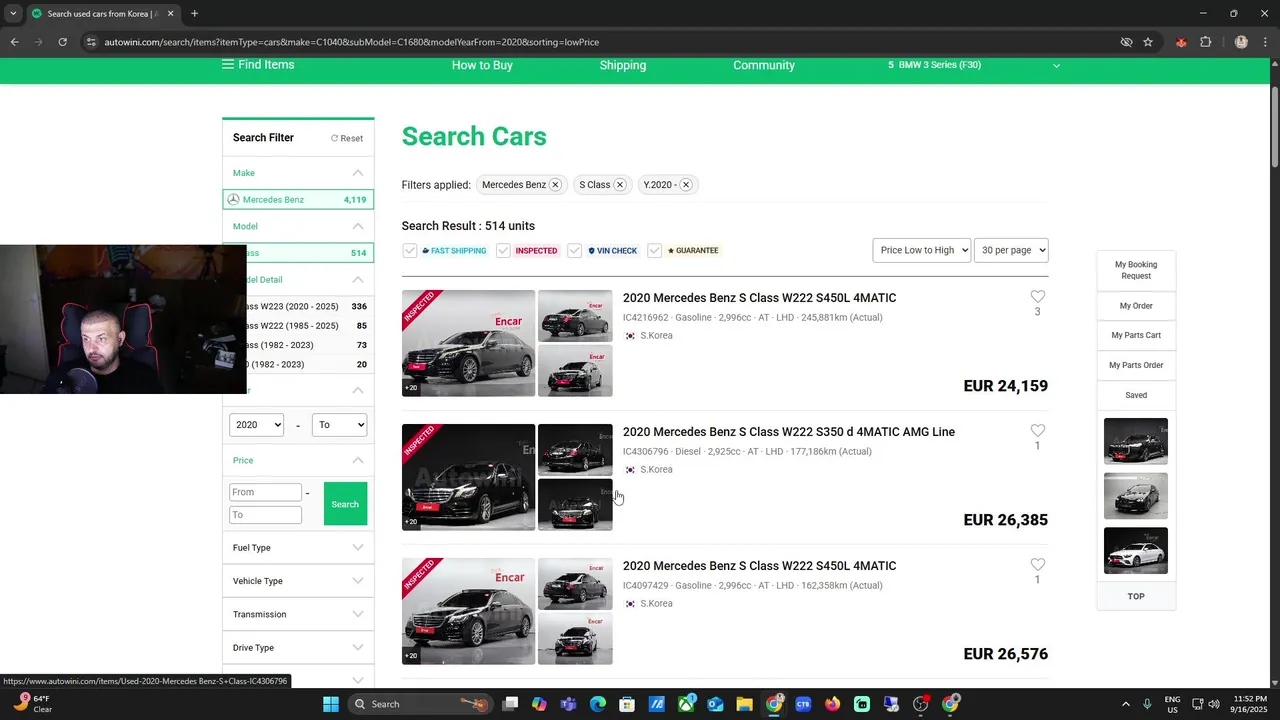Open Microsoft Edge from the taskbar

[598, 704]
